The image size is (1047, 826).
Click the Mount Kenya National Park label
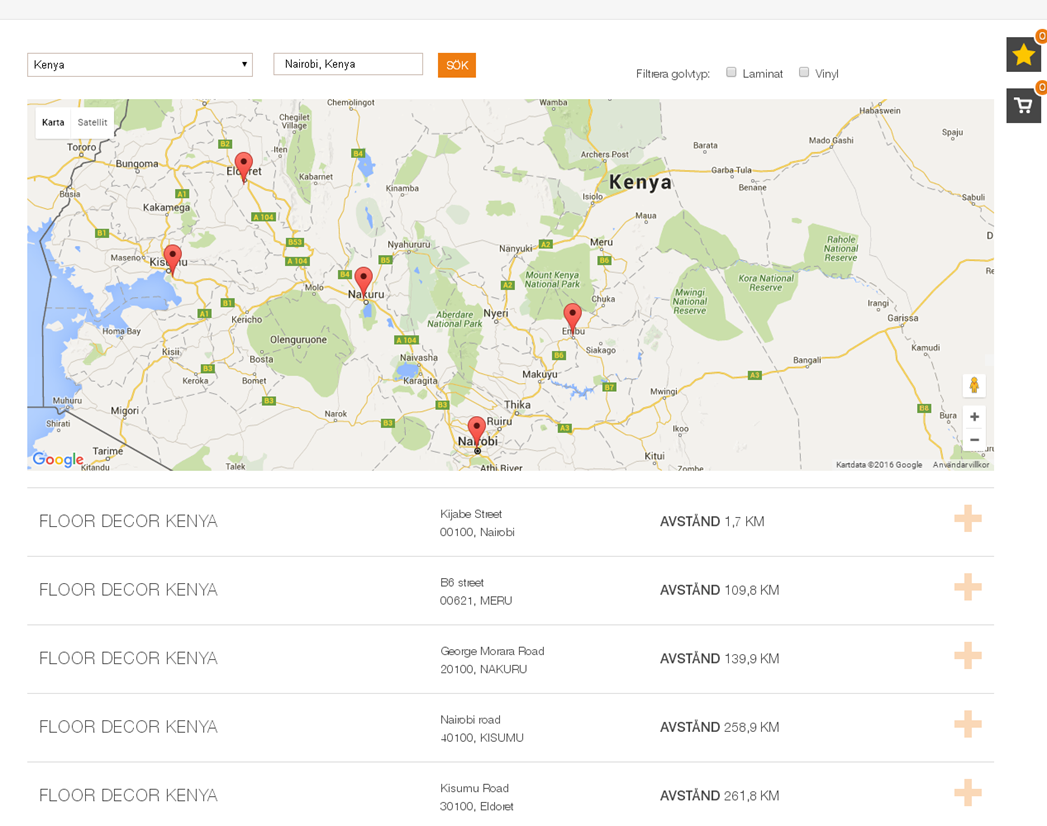pos(552,279)
